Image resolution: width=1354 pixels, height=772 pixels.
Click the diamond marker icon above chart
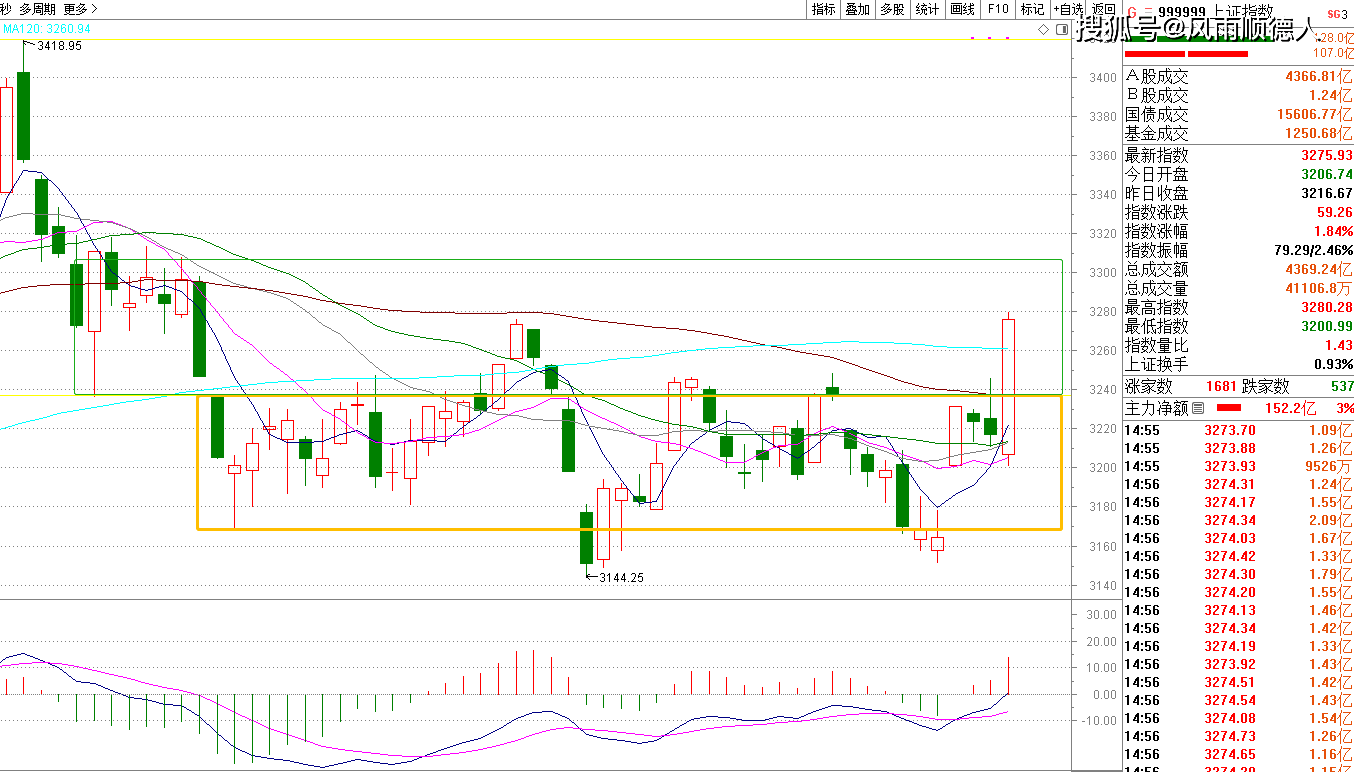click(1044, 30)
